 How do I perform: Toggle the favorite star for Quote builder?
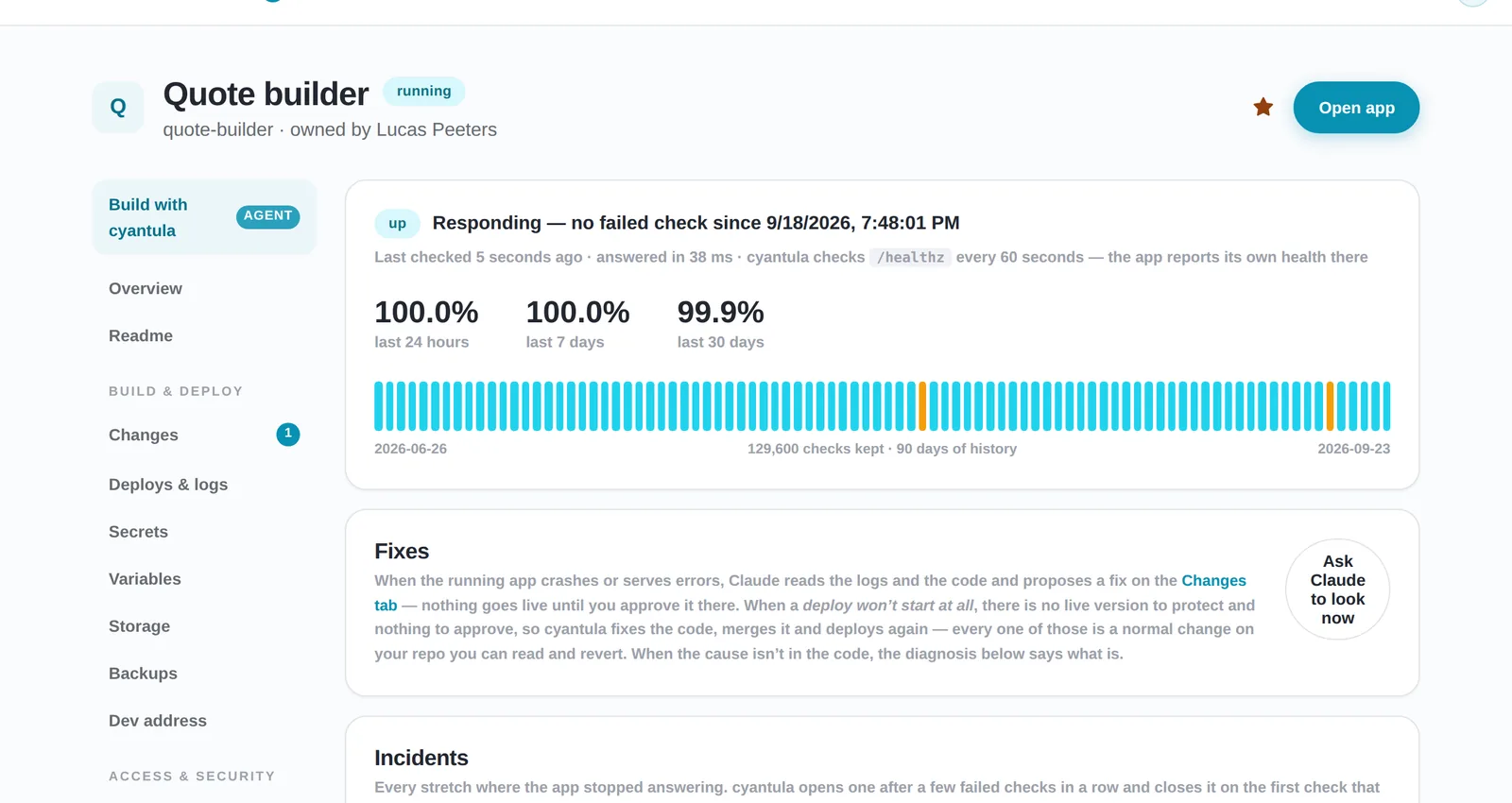(x=1263, y=108)
